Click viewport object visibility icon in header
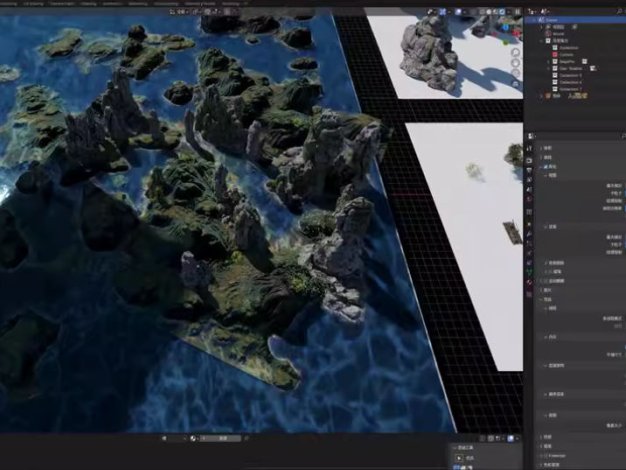Image resolution: width=626 pixels, height=470 pixels. (430, 12)
